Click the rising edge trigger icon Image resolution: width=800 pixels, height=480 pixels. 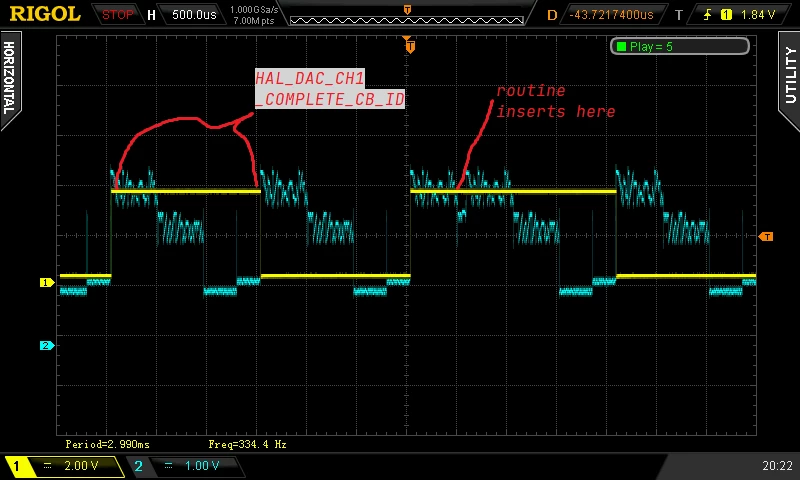707,15
